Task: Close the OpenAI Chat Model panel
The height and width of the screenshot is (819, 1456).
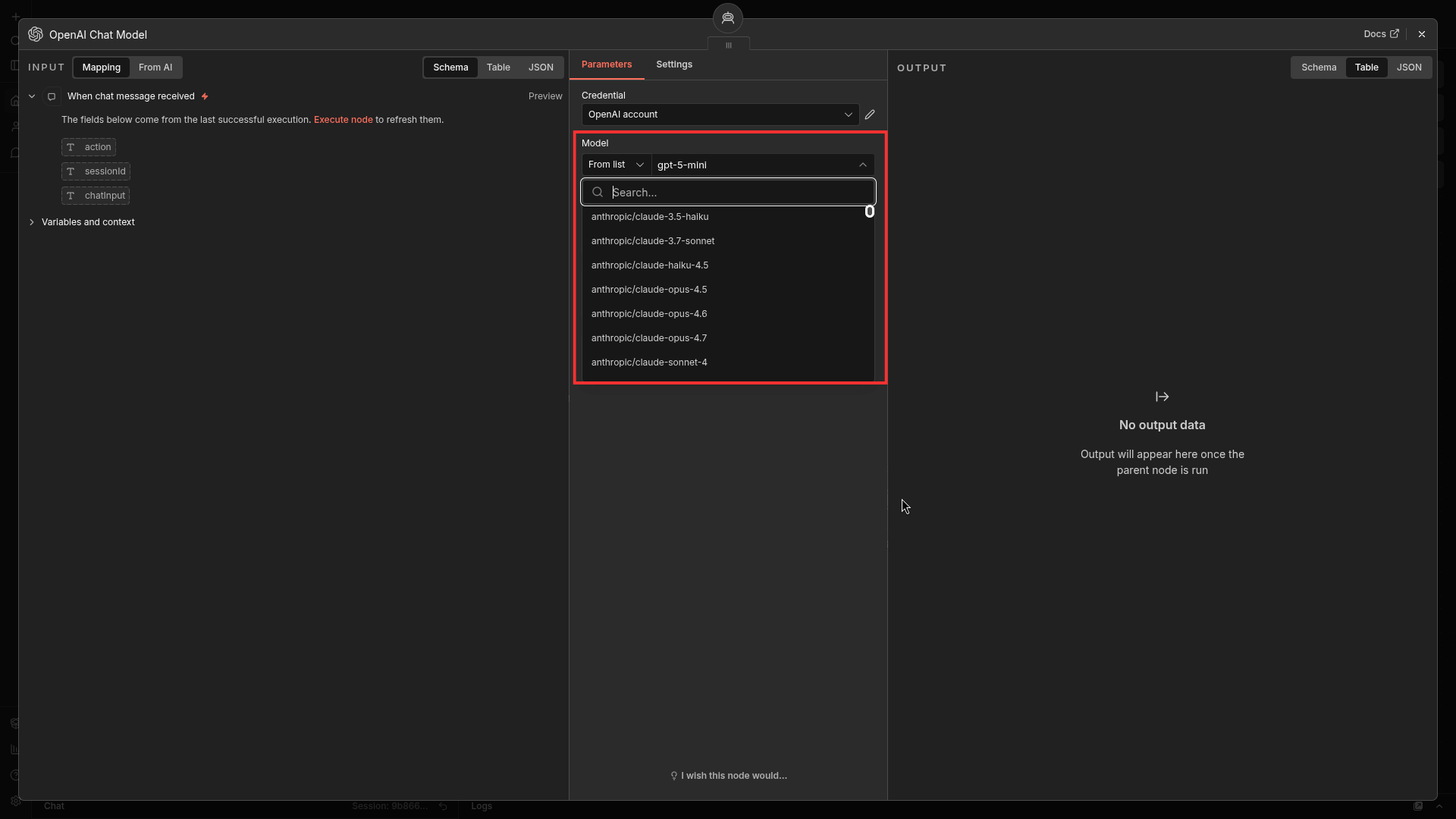Action: tap(1422, 34)
